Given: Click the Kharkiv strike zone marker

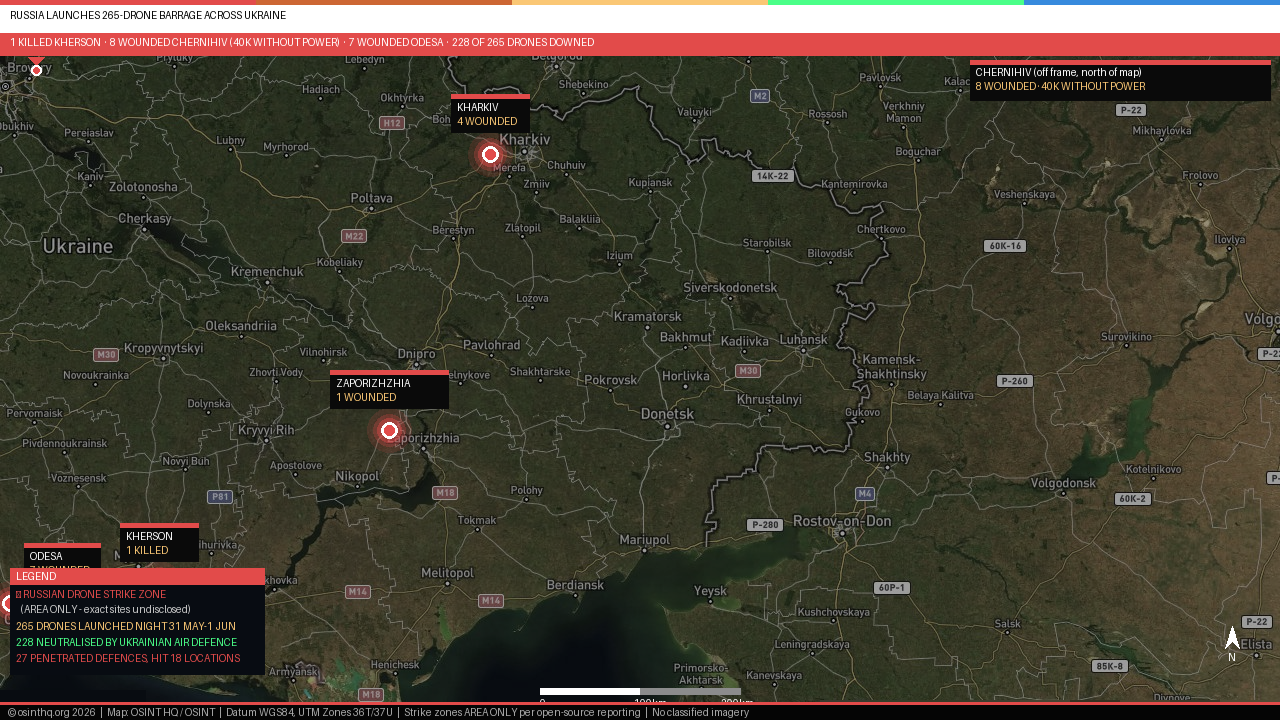Looking at the screenshot, I should pos(490,154).
